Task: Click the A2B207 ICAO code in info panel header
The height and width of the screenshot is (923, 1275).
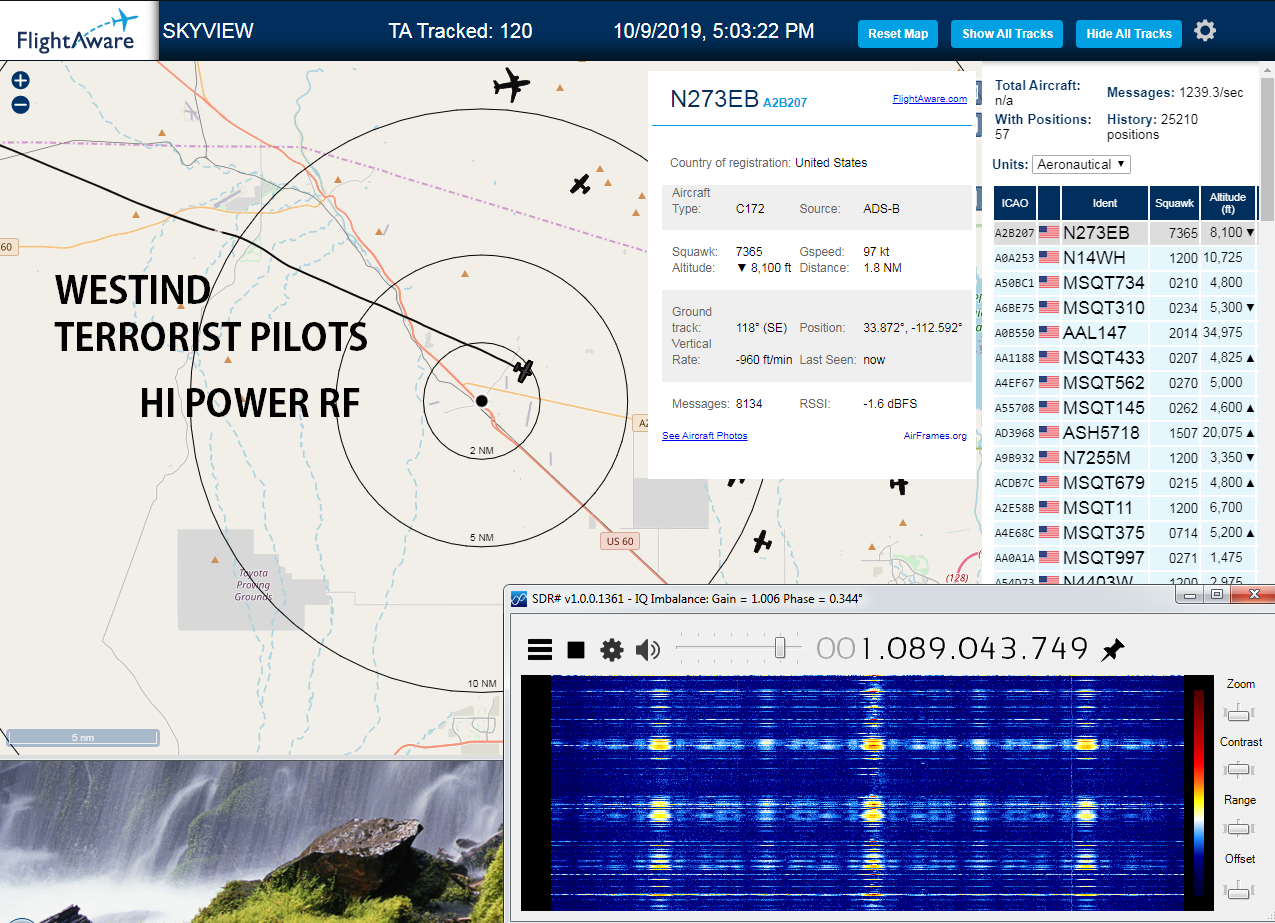Action: [x=785, y=102]
